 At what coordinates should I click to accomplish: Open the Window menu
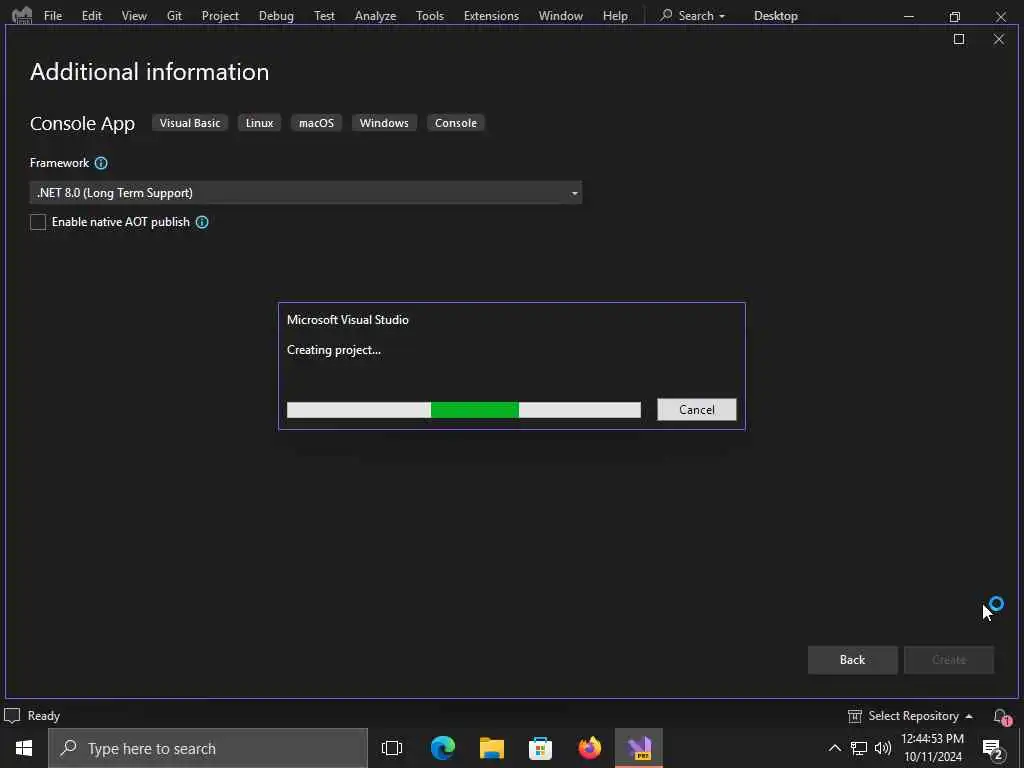pos(560,16)
